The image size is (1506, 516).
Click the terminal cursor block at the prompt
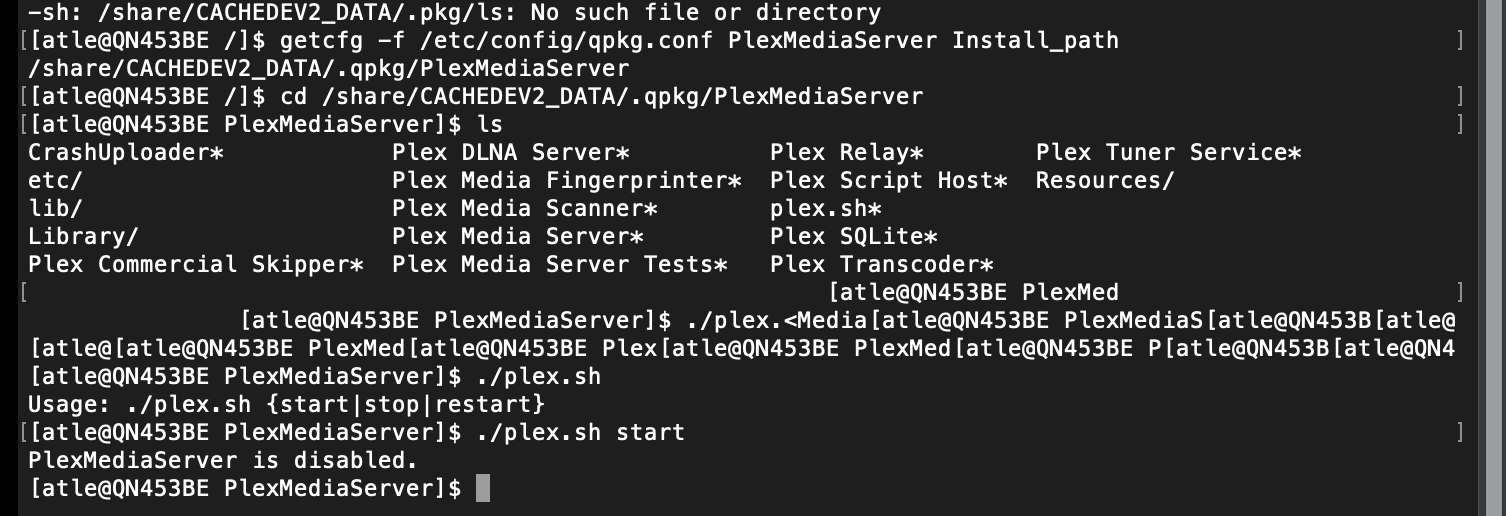point(483,488)
